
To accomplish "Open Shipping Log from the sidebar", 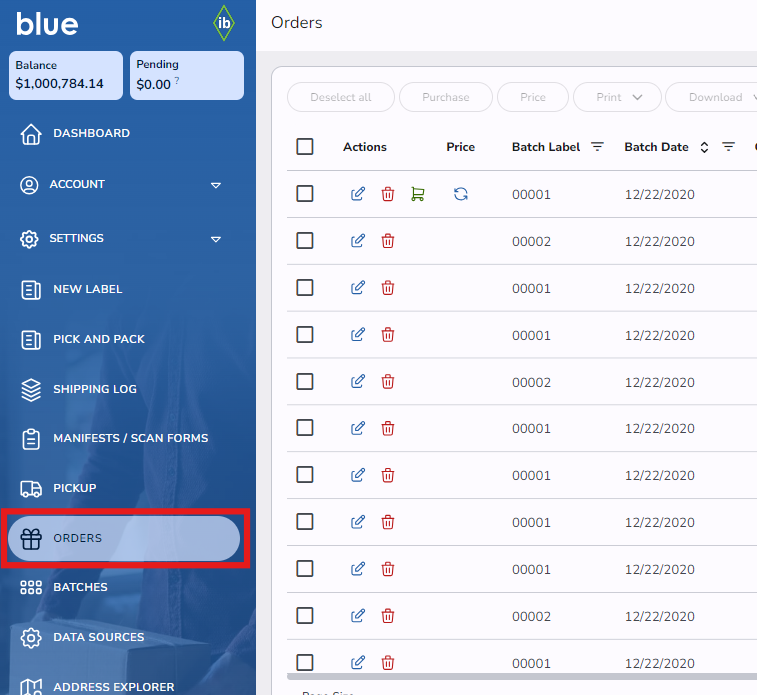I will tap(94, 389).
